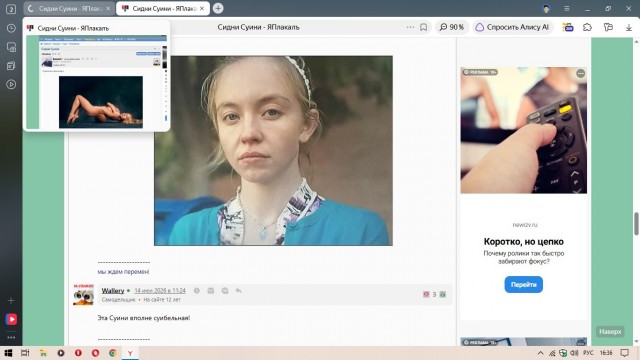Click the scrollbar down arrow
The image size is (640, 360).
[x=636, y=342]
